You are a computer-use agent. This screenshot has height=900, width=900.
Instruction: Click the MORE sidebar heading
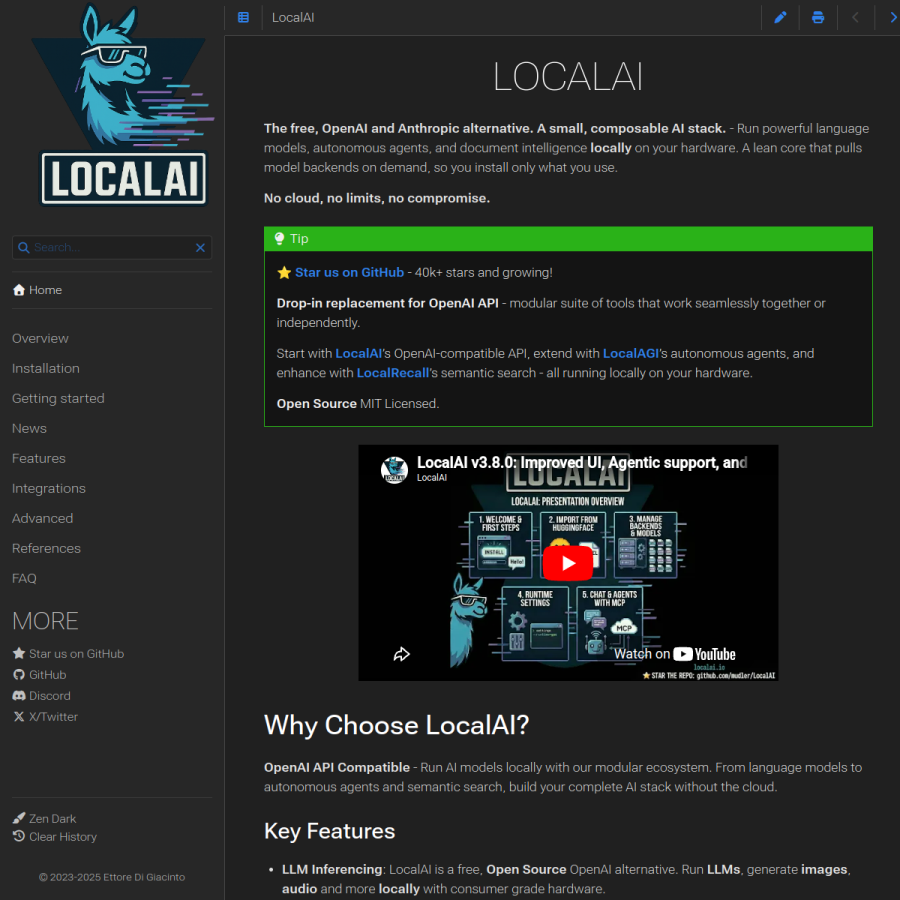pyautogui.click(x=45, y=621)
